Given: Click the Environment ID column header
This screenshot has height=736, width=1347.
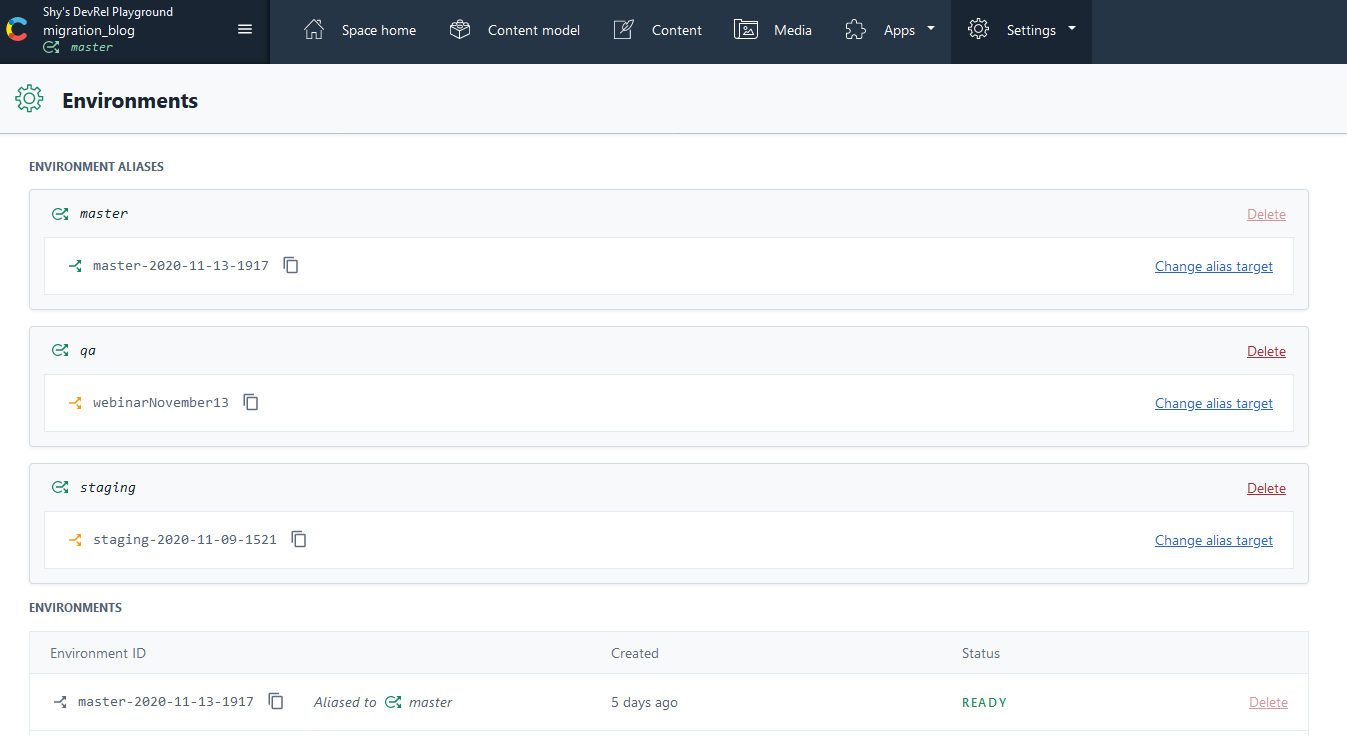Looking at the screenshot, I should pos(98,653).
